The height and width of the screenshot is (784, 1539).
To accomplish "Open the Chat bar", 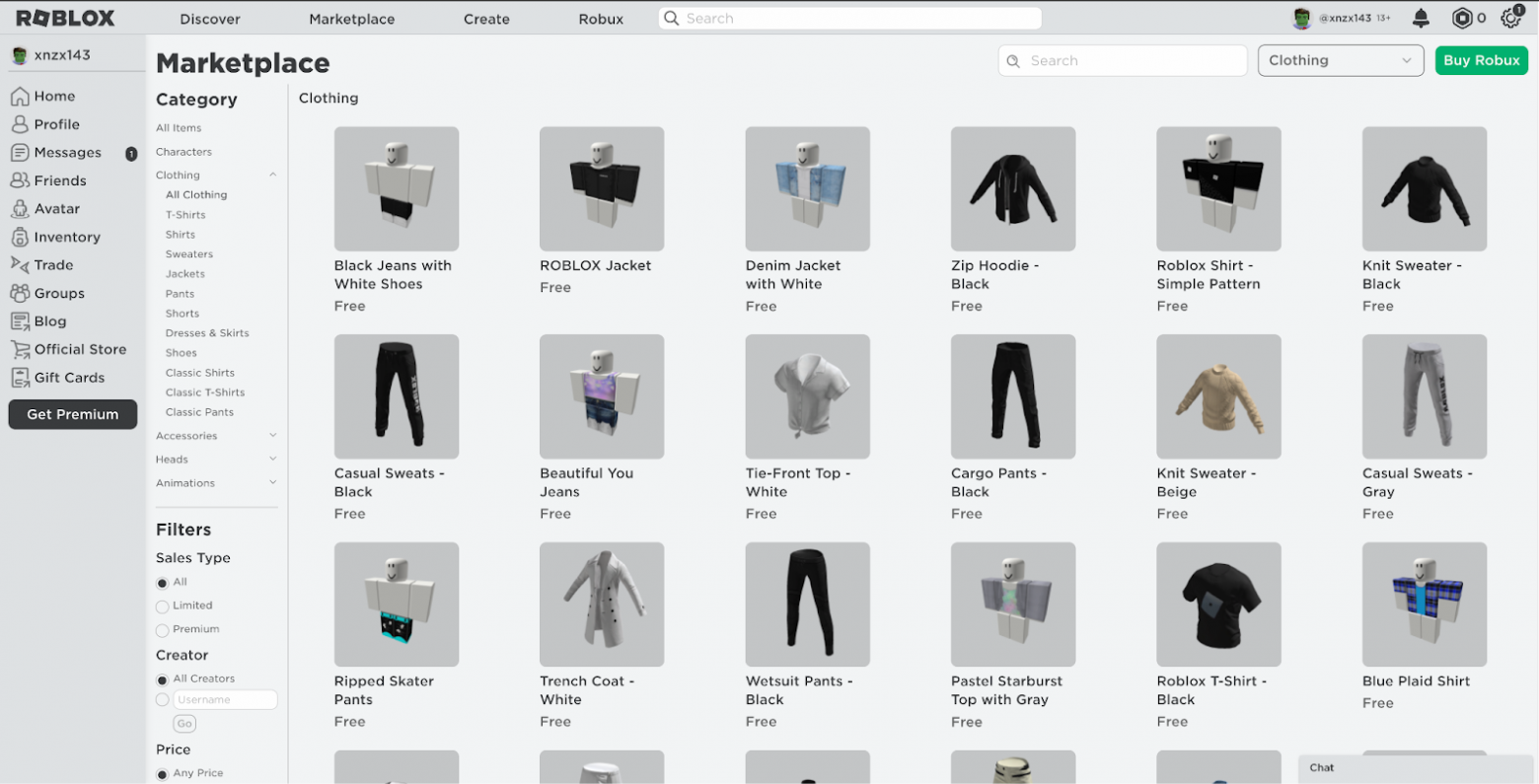I will (1416, 768).
